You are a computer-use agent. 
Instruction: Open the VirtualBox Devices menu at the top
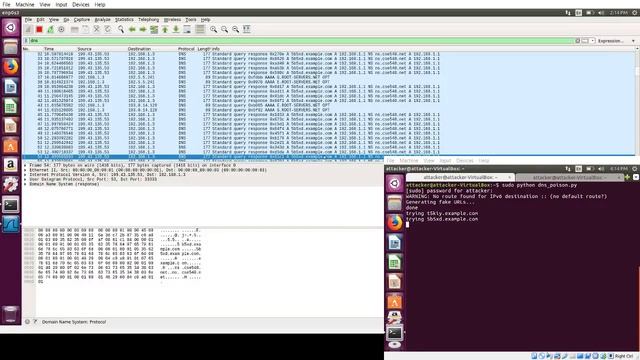click(x=81, y=4)
